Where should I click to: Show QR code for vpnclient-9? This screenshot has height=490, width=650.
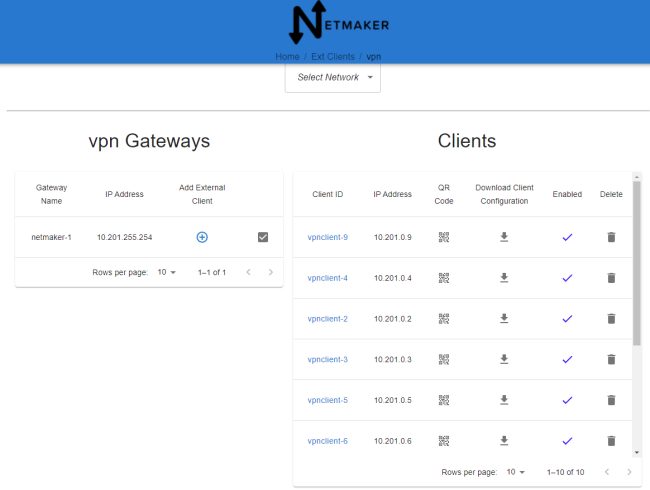pos(444,237)
